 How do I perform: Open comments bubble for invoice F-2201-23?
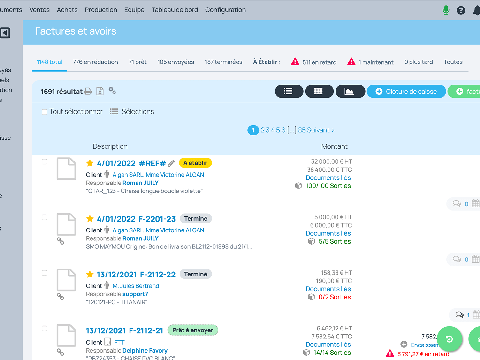(x=456, y=259)
